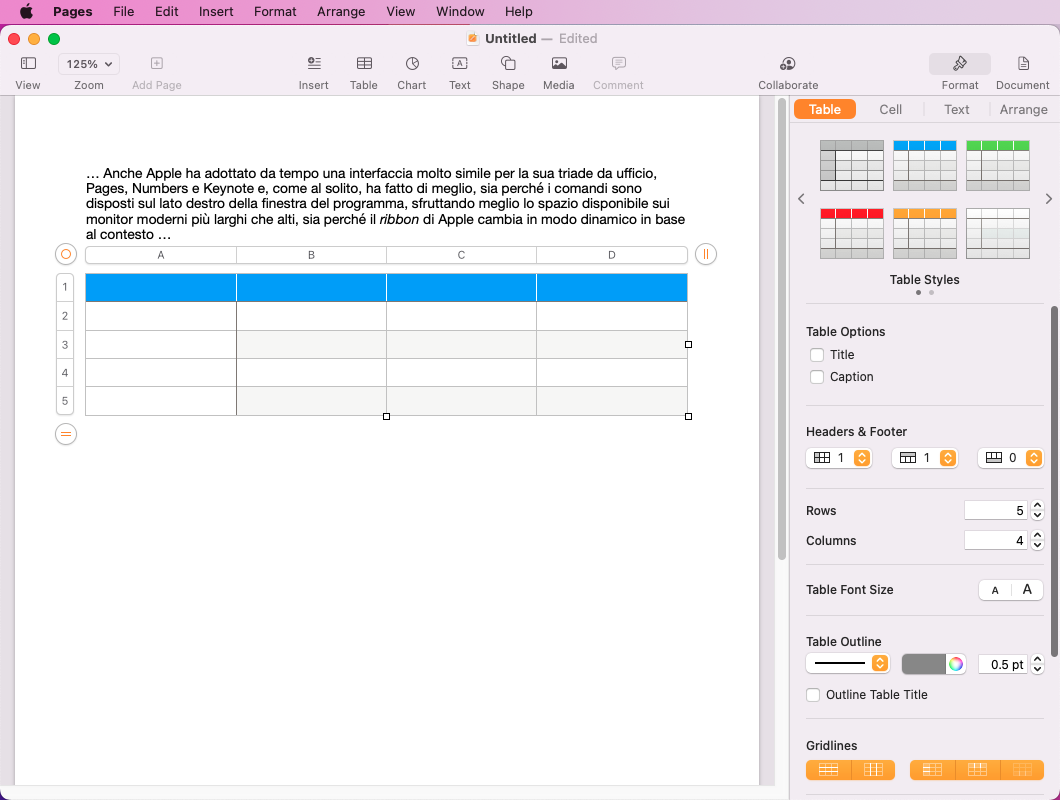Increase table font size with large A
This screenshot has height=800, width=1060.
[x=1027, y=590]
